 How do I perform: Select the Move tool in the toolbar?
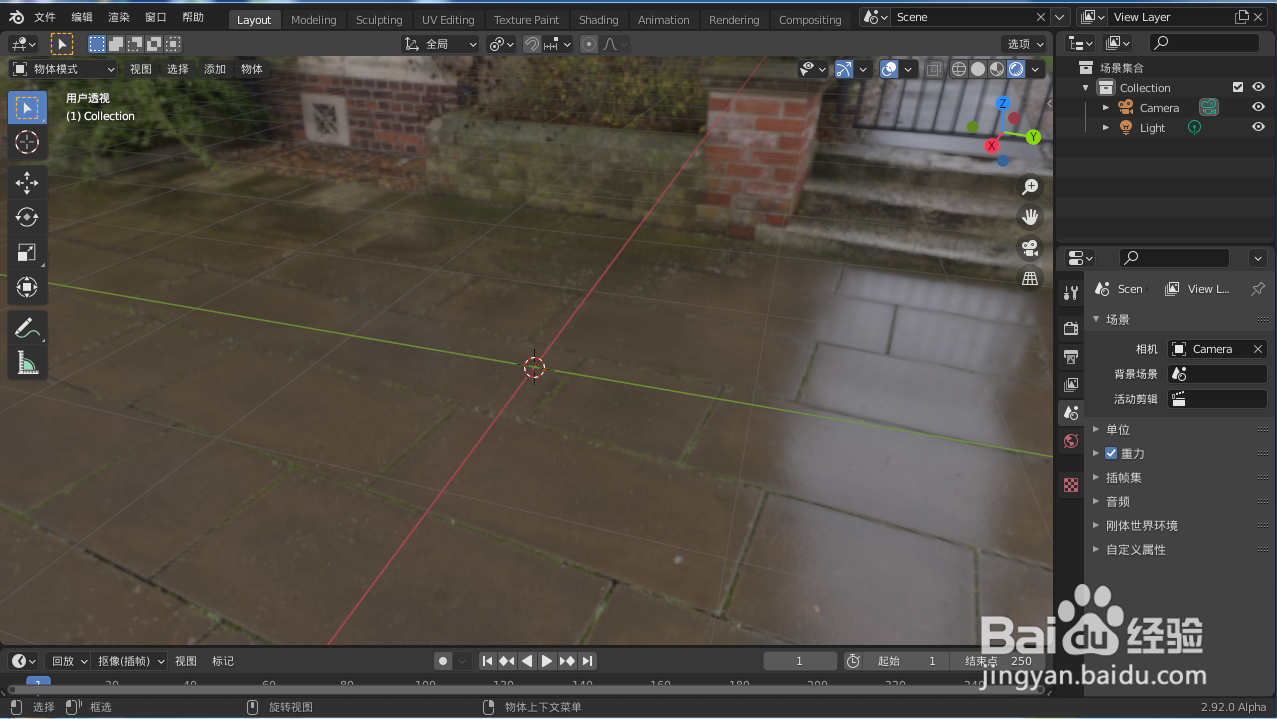pyautogui.click(x=27, y=183)
